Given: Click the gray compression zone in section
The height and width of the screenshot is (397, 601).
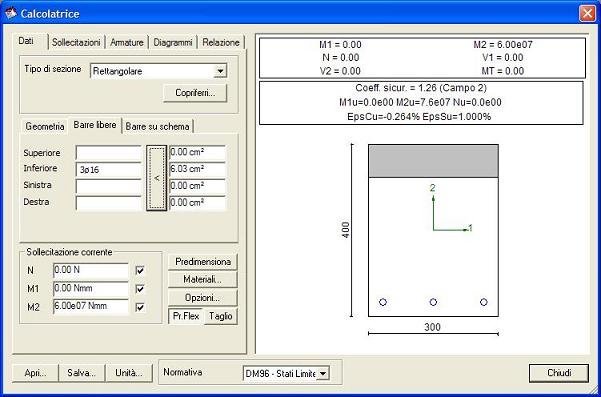Looking at the screenshot, I should click(433, 161).
